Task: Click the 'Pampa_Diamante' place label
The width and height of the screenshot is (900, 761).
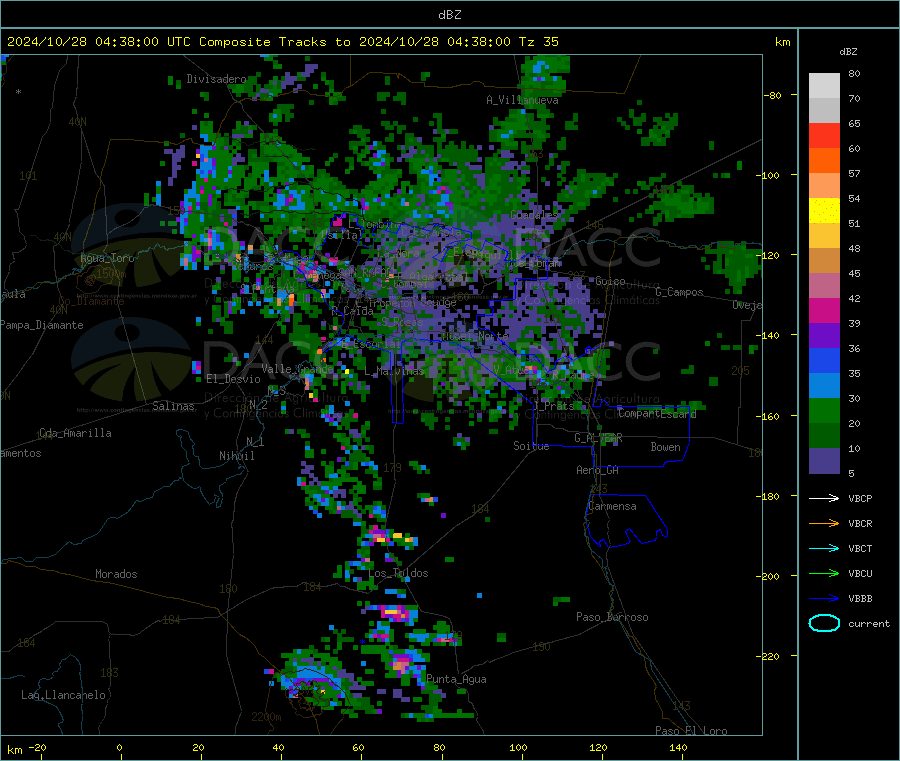Action: point(42,325)
